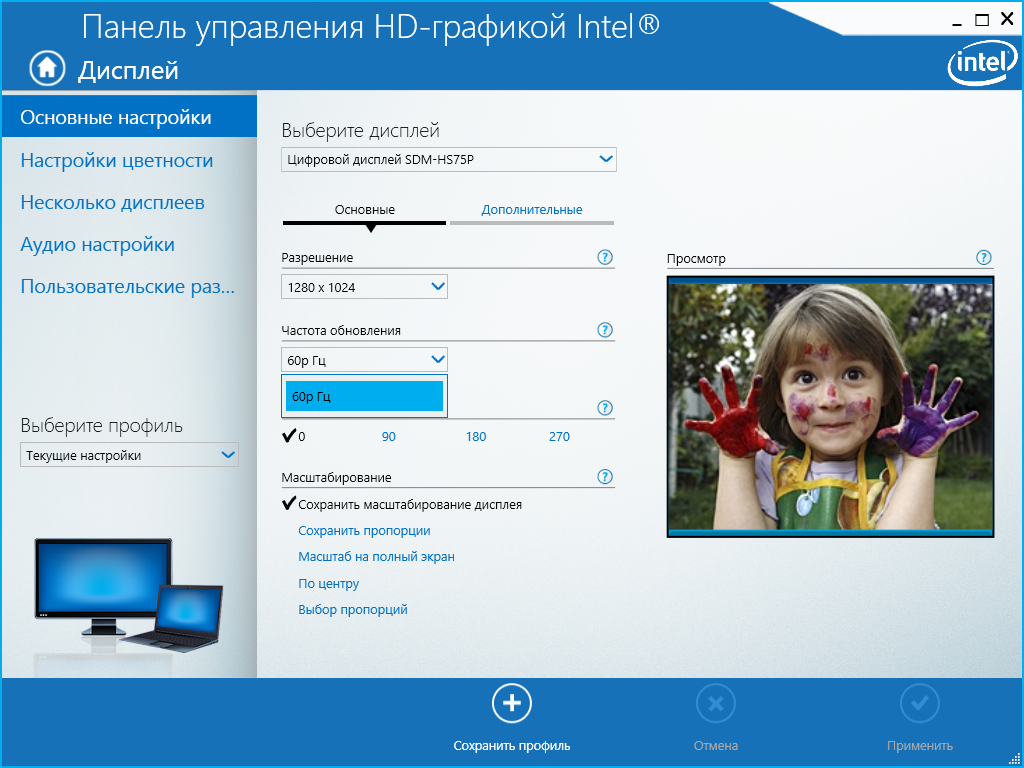The height and width of the screenshot is (768, 1024).
Task: Open Несколько дисплеев sidebar section
Action: click(112, 202)
